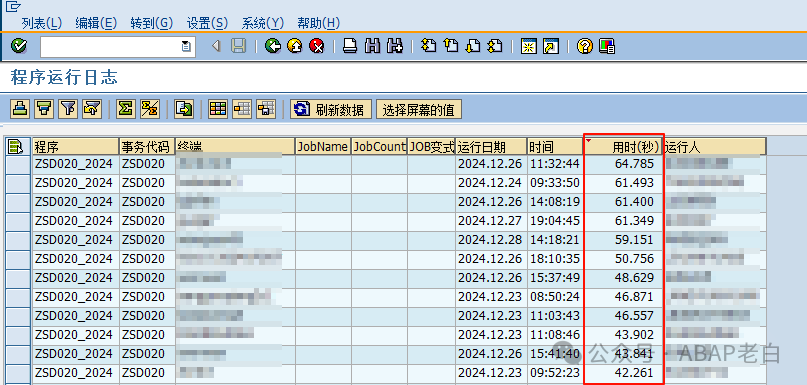Open Help with the yellow question mark
807x385 pixels.
tap(585, 46)
